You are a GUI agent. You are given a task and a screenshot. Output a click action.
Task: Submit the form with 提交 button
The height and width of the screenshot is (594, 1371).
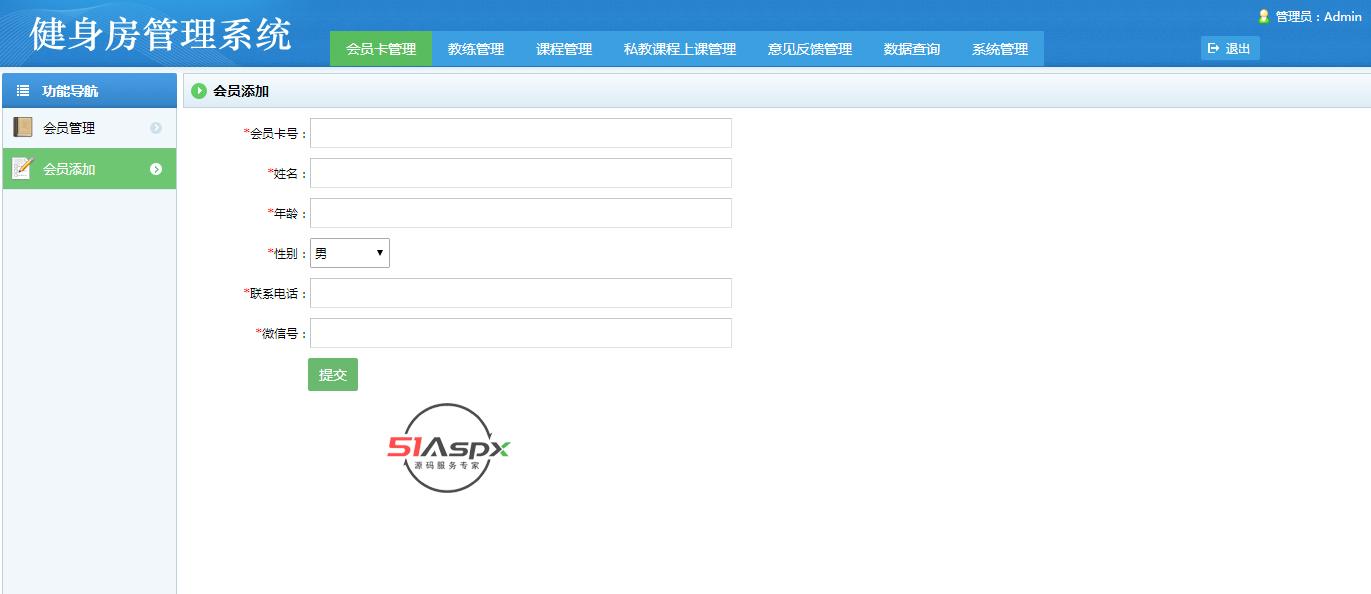pos(333,375)
